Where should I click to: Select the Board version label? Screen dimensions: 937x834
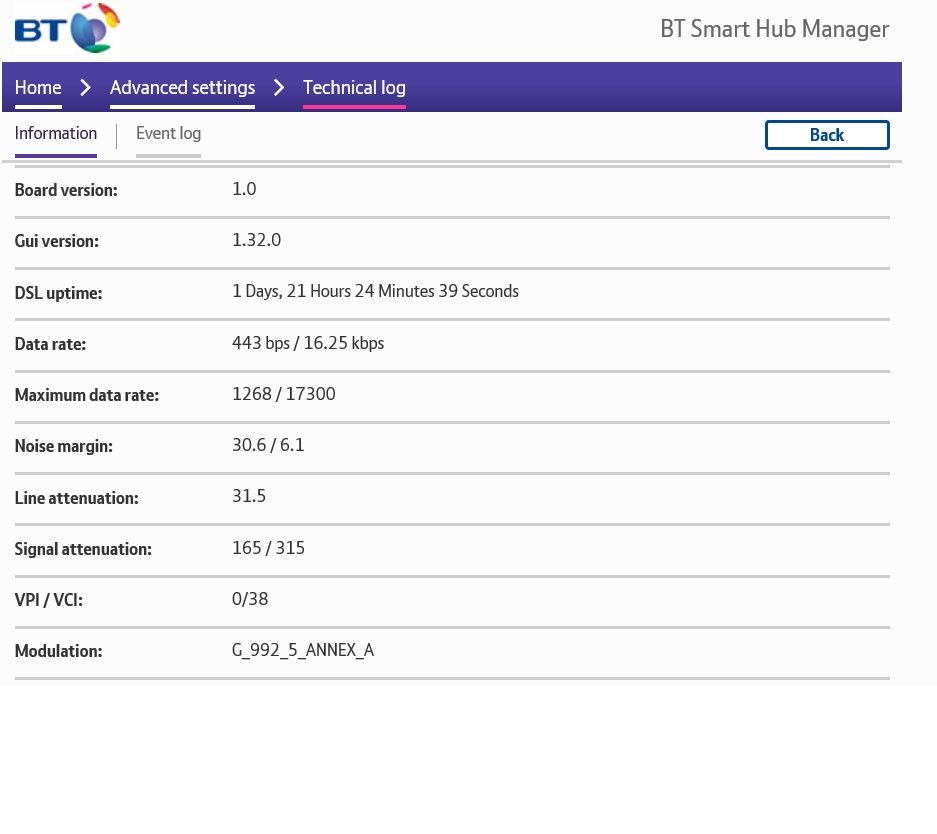pyautogui.click(x=66, y=190)
